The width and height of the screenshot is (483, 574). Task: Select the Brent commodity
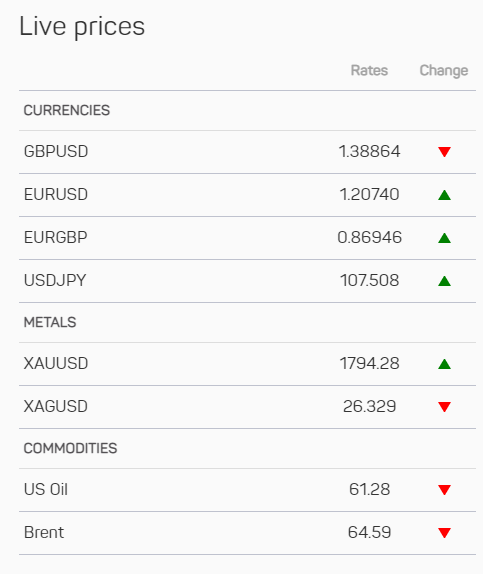tap(44, 532)
